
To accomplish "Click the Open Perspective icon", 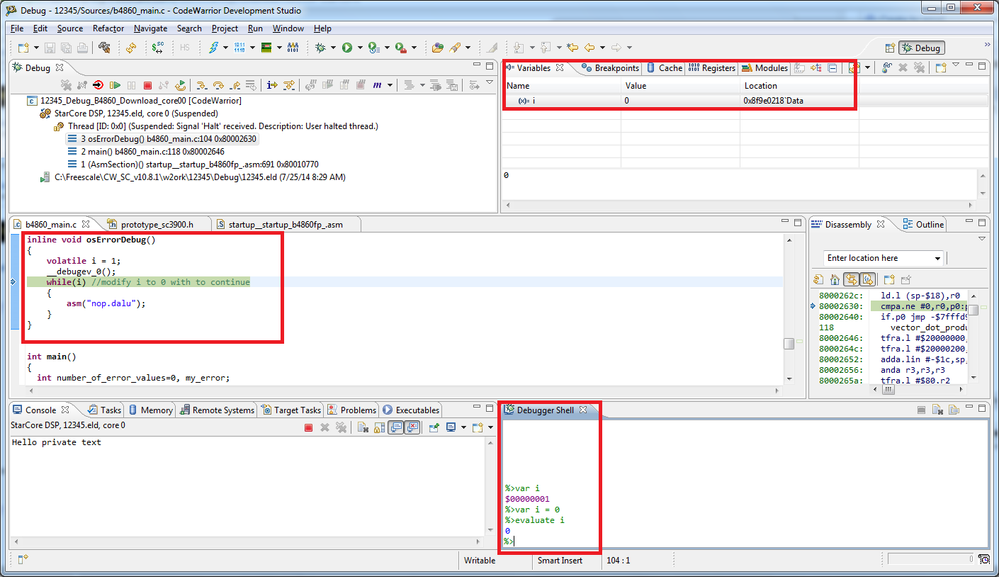I will [890, 48].
